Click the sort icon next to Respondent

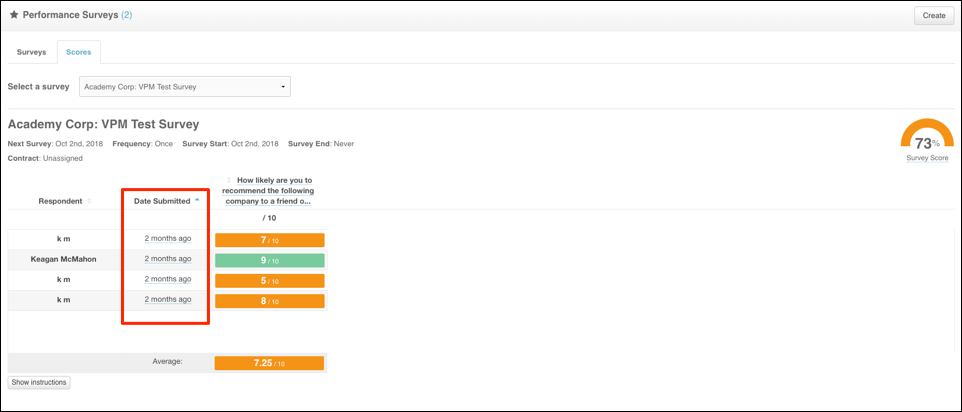(89, 201)
